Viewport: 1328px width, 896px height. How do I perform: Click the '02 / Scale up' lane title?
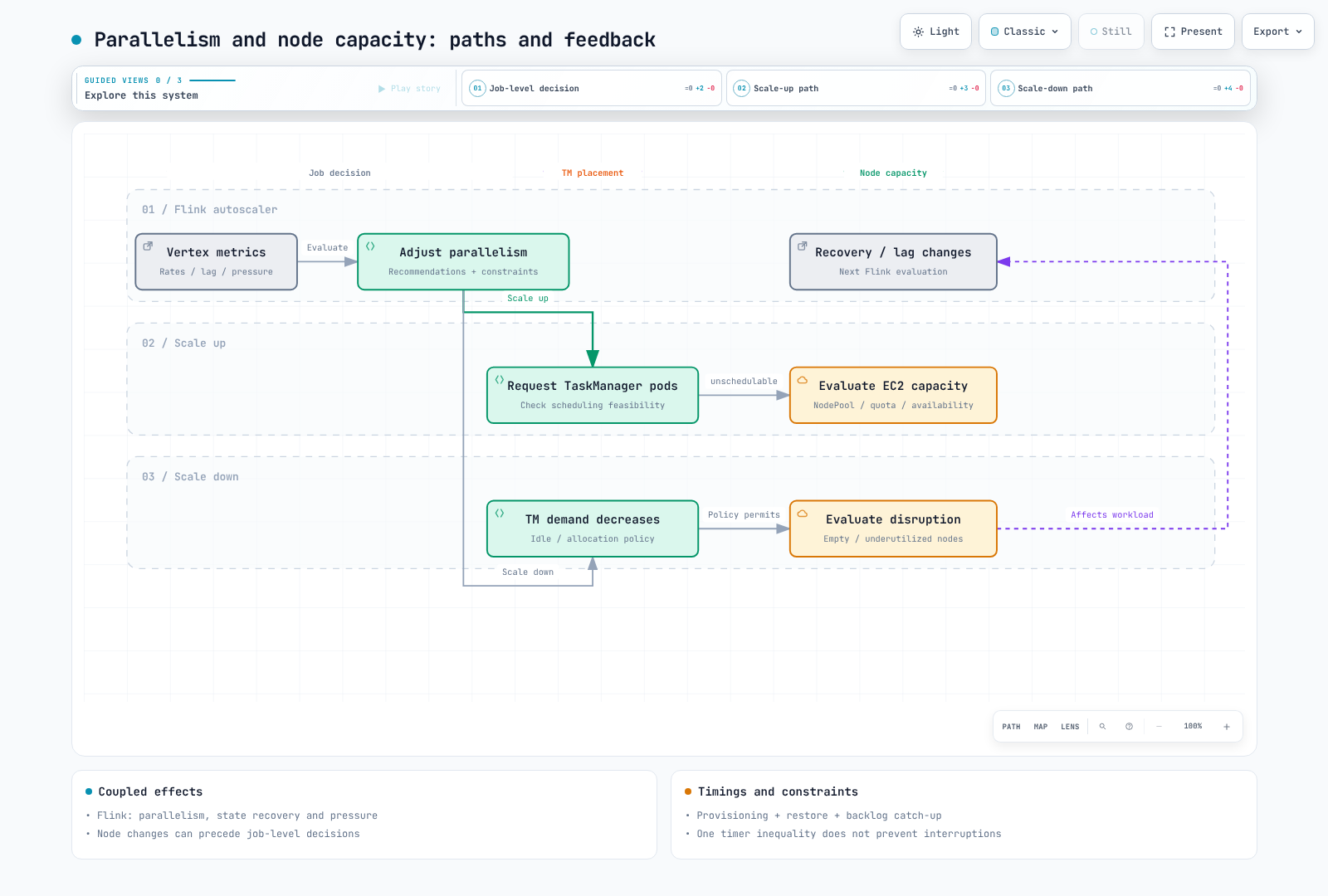(x=183, y=343)
